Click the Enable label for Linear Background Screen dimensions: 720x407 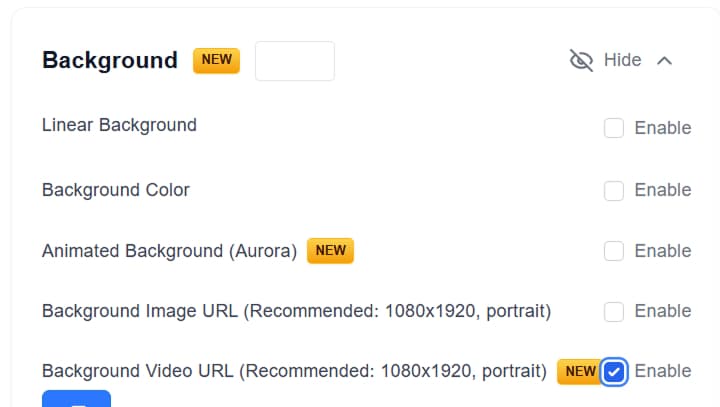tap(662, 128)
